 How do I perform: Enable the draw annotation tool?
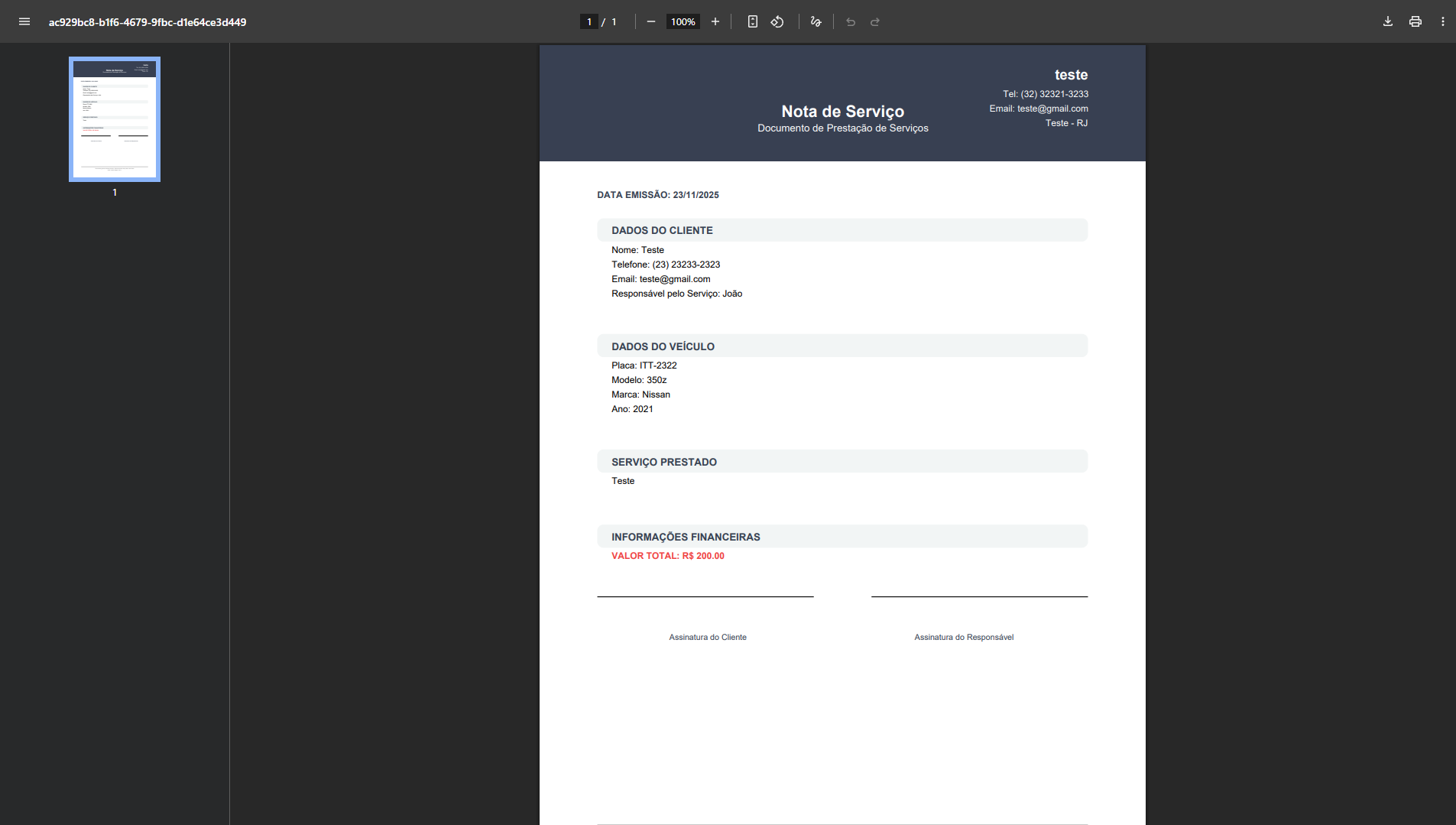[816, 21]
